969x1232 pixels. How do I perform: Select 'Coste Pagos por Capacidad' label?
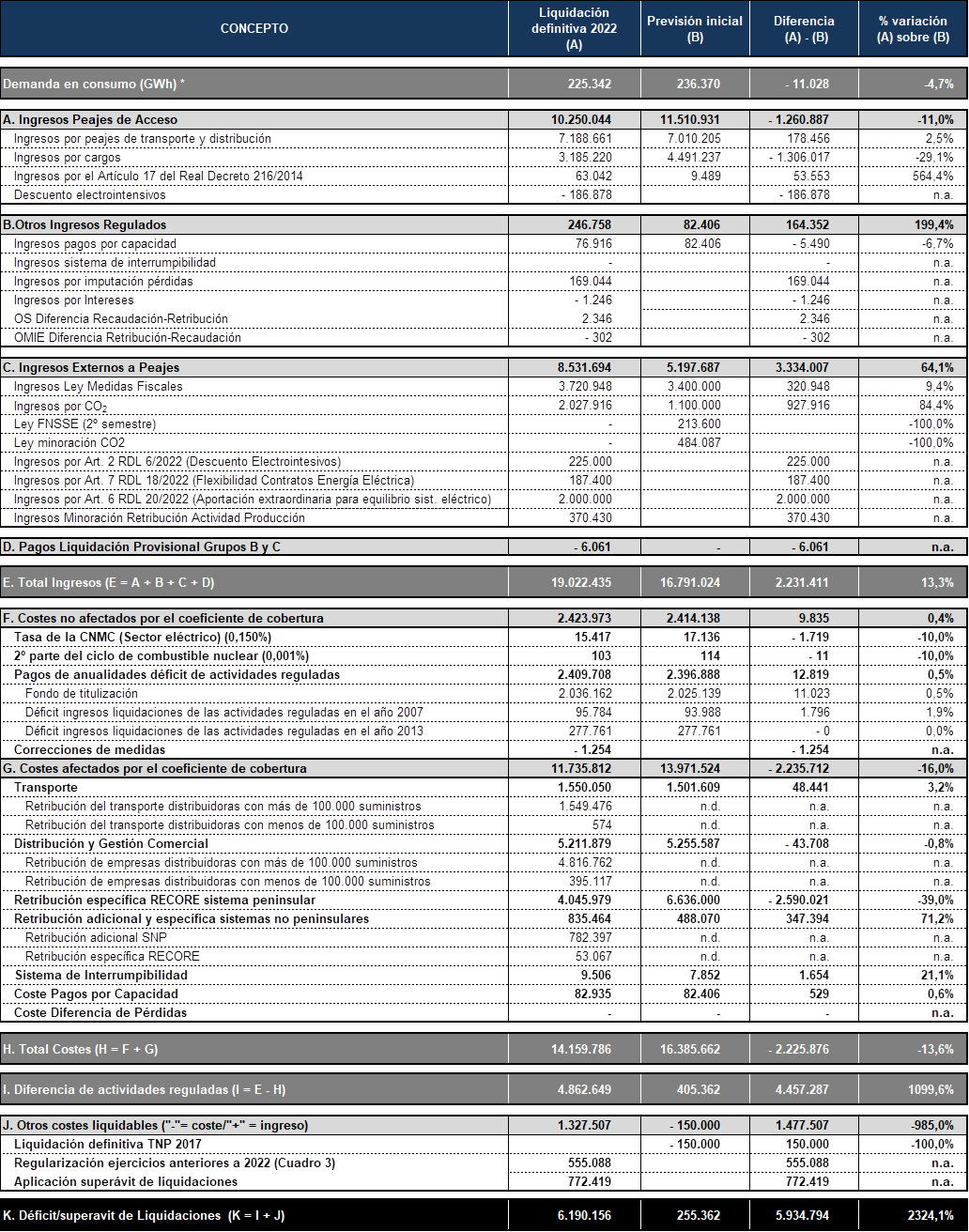pyautogui.click(x=96, y=994)
